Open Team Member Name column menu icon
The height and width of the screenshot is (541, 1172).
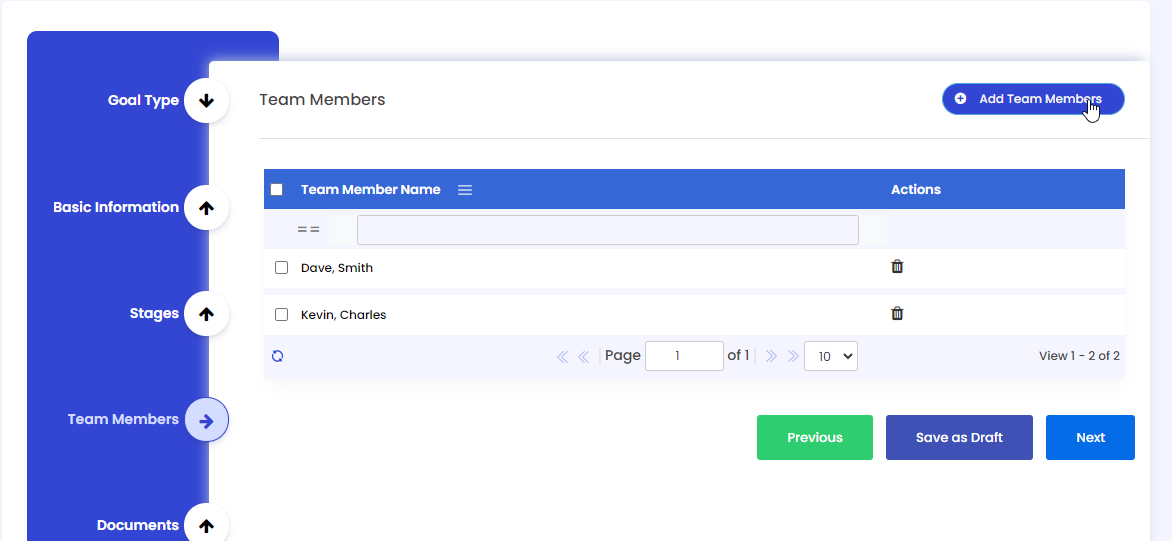[465, 190]
